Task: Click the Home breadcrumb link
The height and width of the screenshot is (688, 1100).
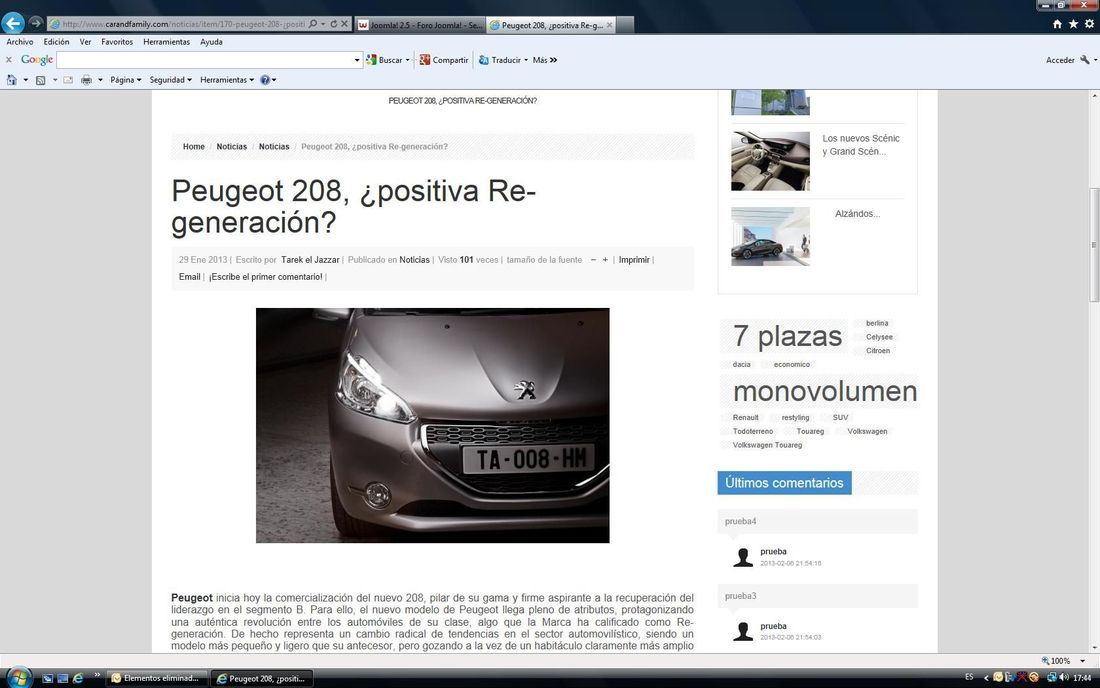Action: [x=194, y=147]
